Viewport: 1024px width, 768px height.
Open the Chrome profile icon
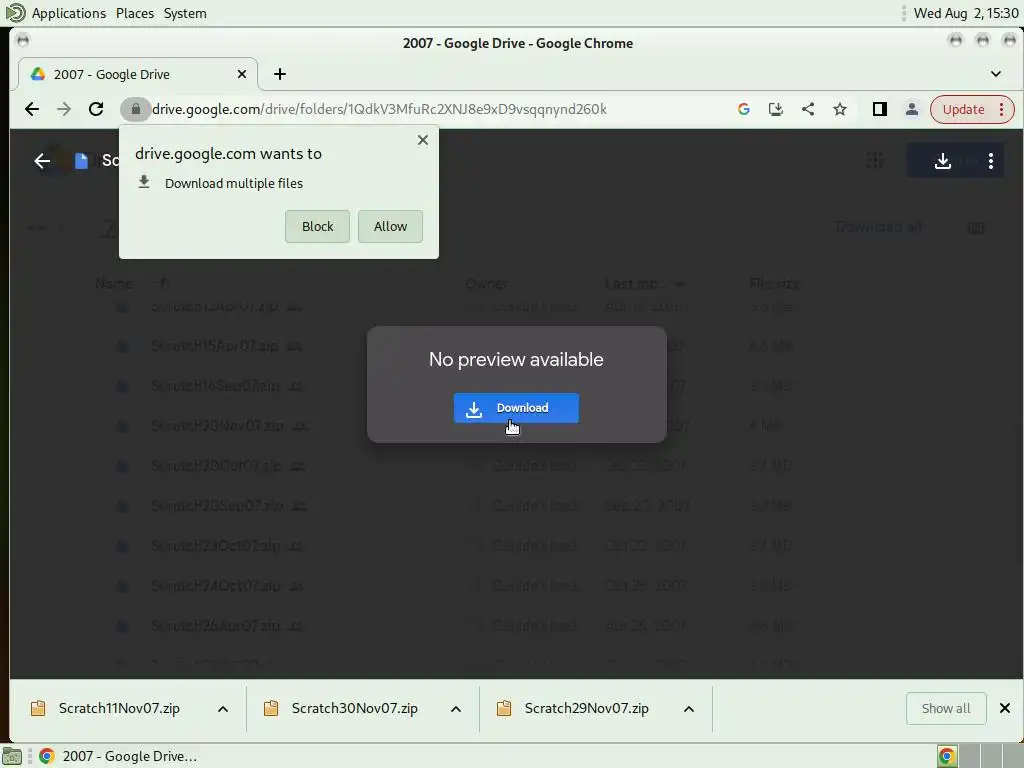pyautogui.click(x=912, y=109)
